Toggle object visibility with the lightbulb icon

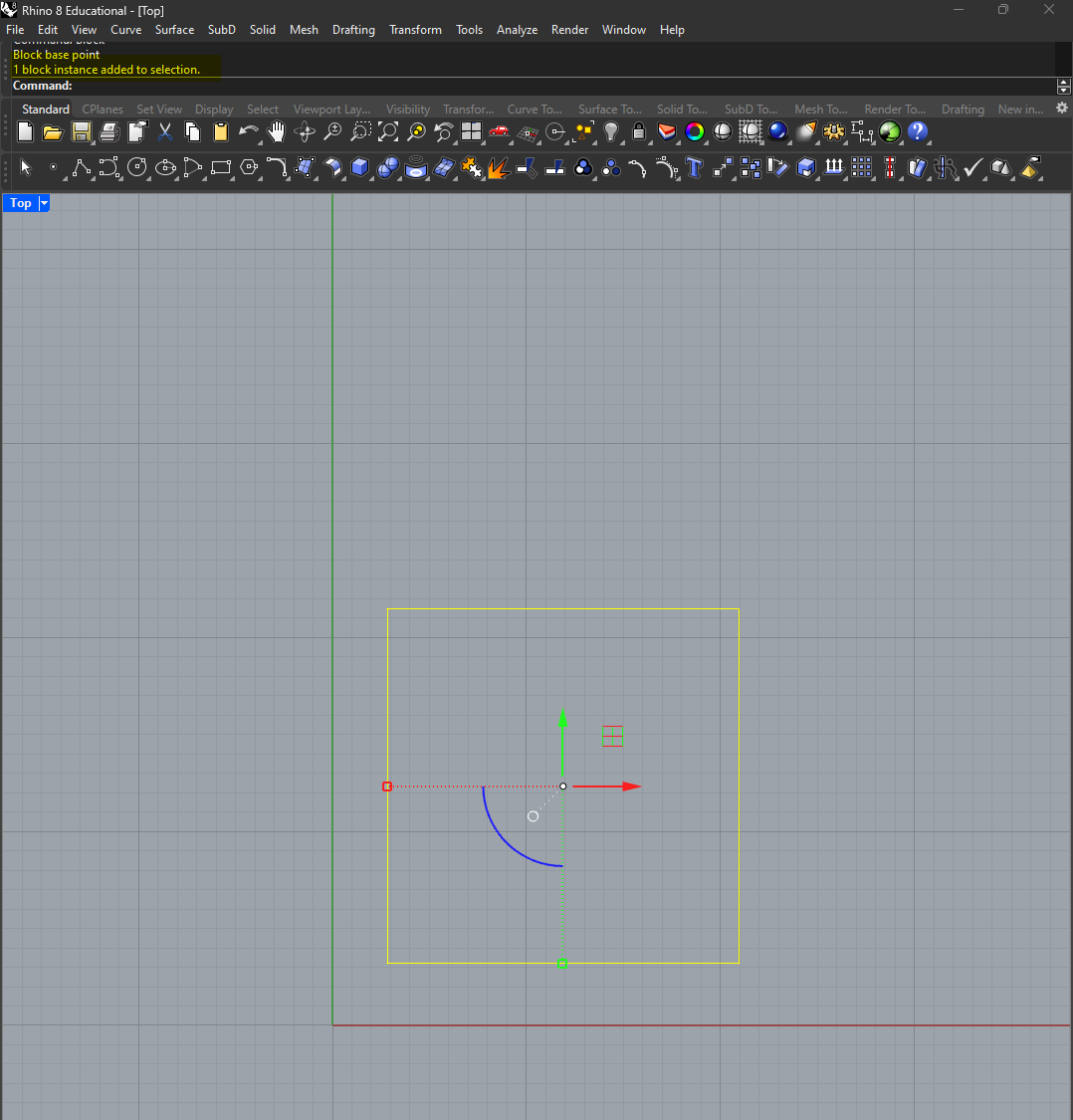click(x=610, y=130)
